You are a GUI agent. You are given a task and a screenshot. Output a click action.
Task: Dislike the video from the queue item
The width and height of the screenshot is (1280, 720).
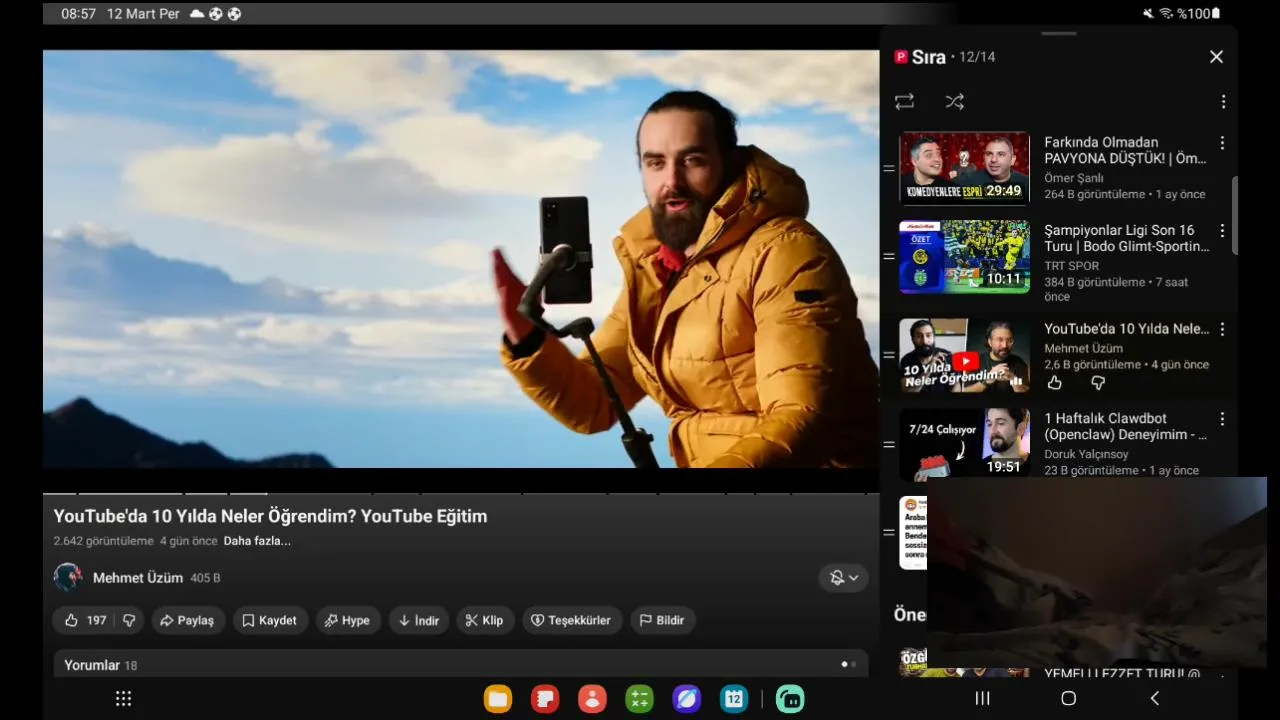click(1097, 383)
